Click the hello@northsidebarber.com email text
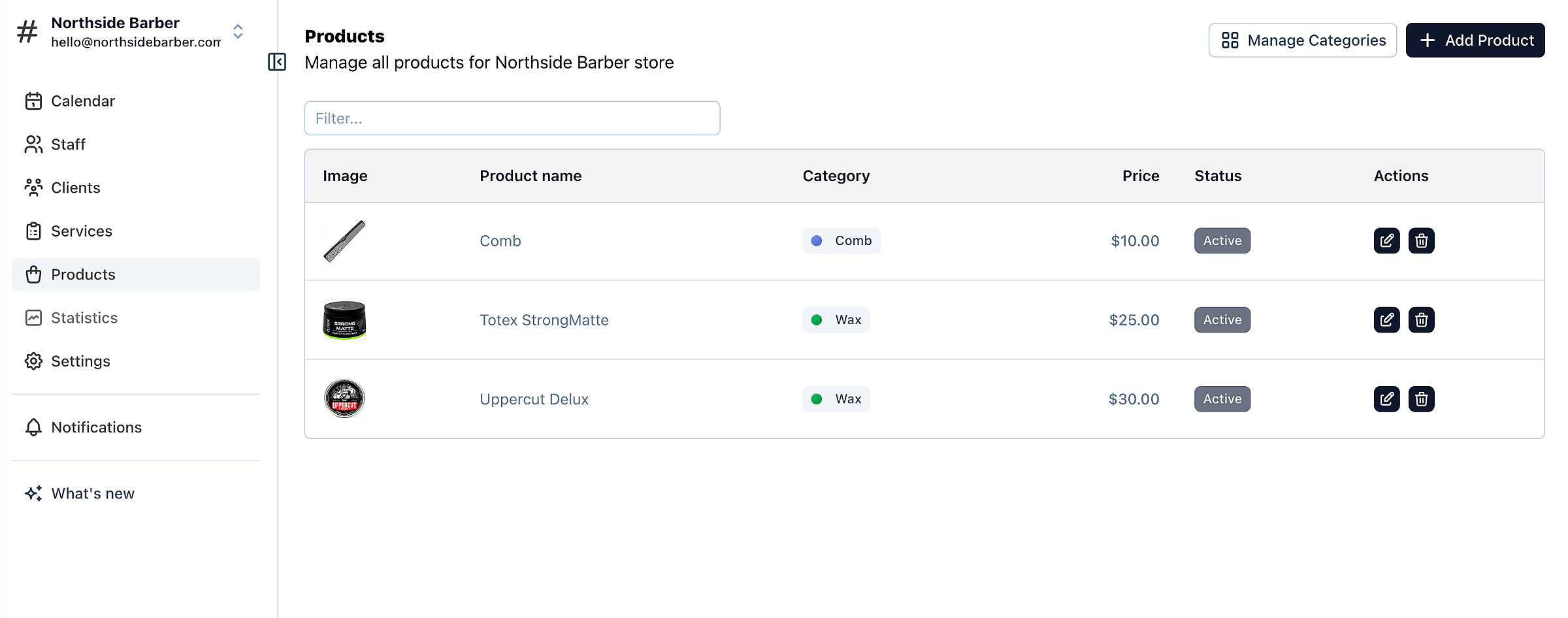Viewport: 1568px width, 618px height. [x=136, y=42]
